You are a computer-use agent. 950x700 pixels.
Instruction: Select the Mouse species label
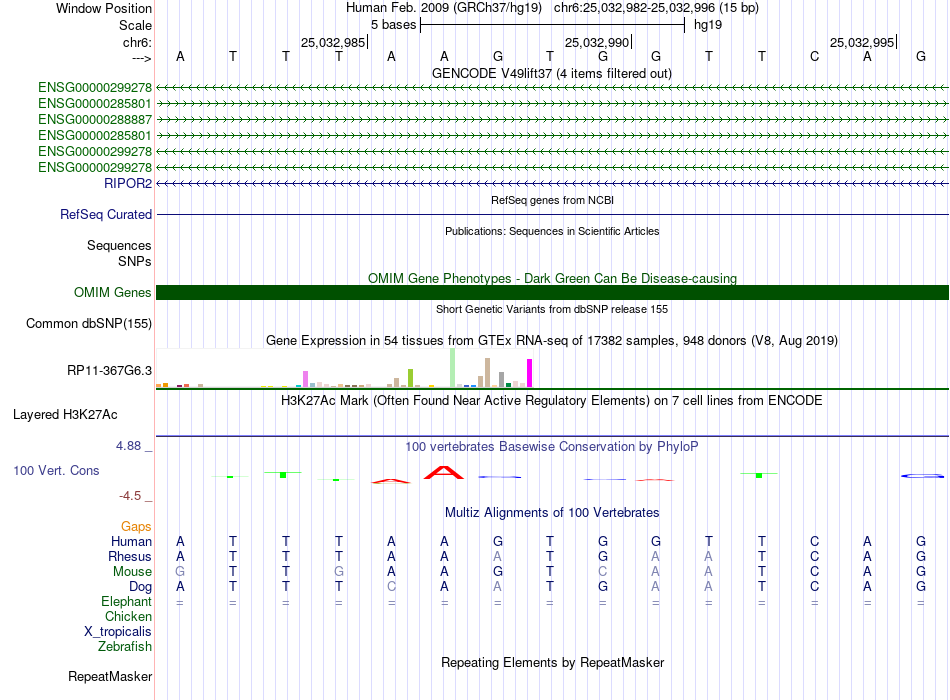click(132, 572)
